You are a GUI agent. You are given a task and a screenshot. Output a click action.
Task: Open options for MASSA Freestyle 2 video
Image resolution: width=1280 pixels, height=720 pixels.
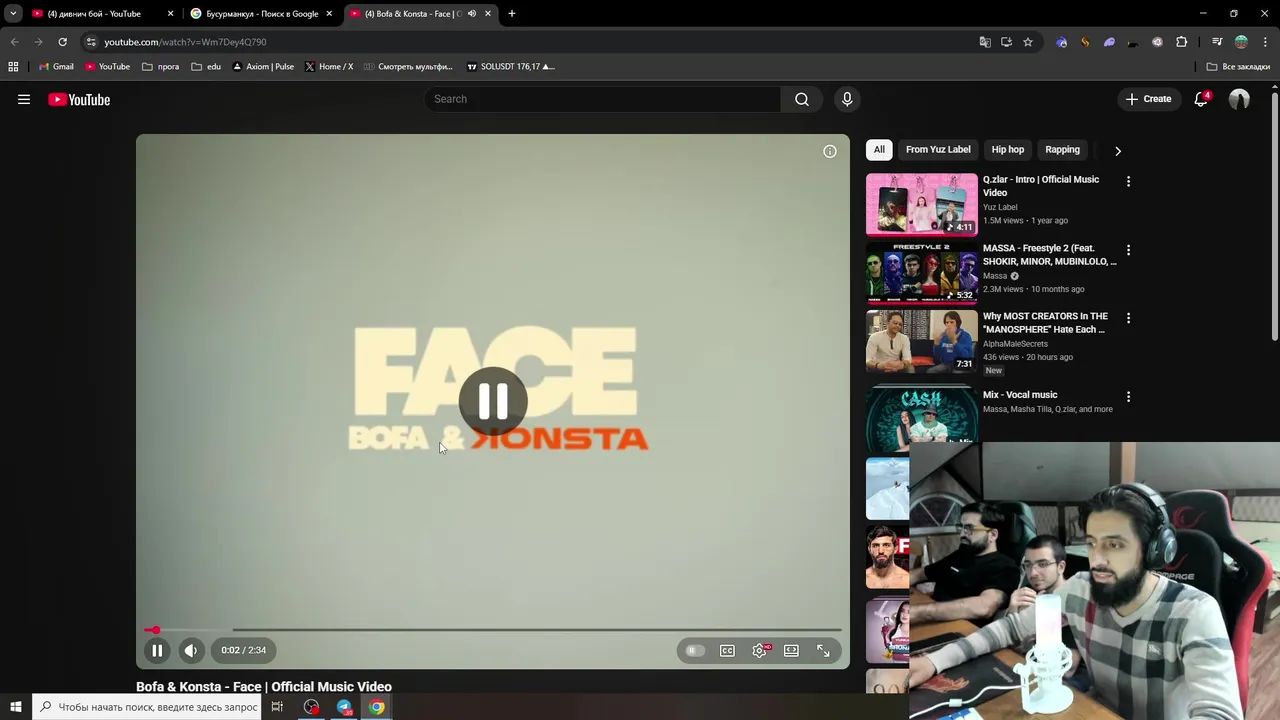1128,250
